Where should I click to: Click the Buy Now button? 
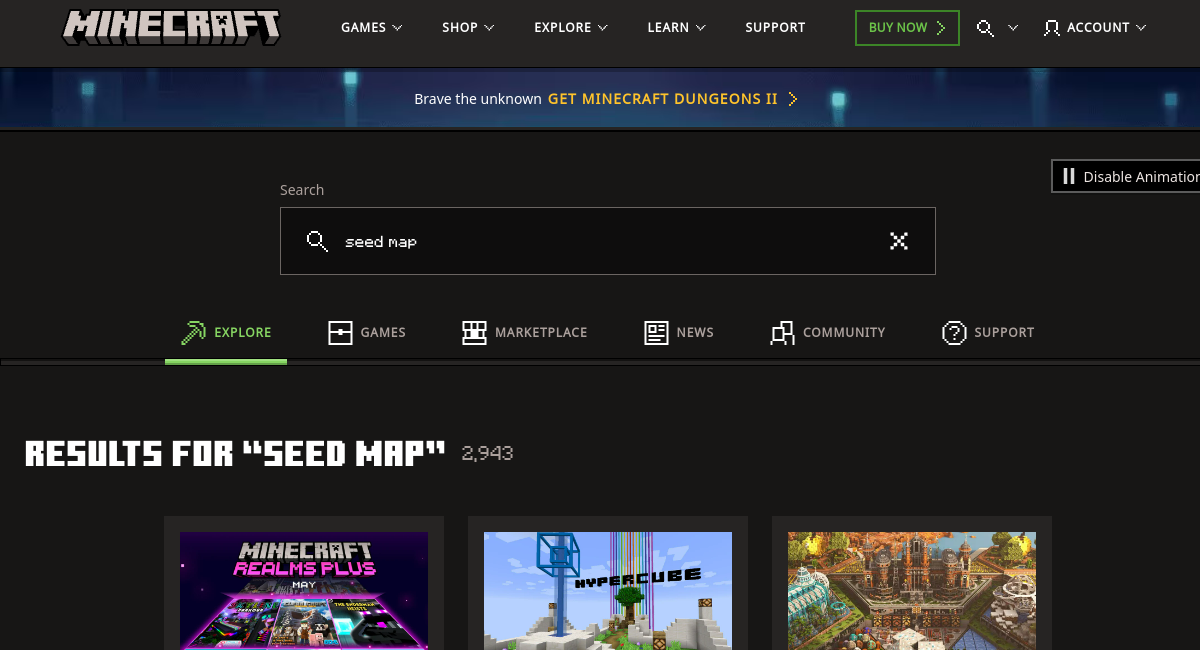[907, 28]
